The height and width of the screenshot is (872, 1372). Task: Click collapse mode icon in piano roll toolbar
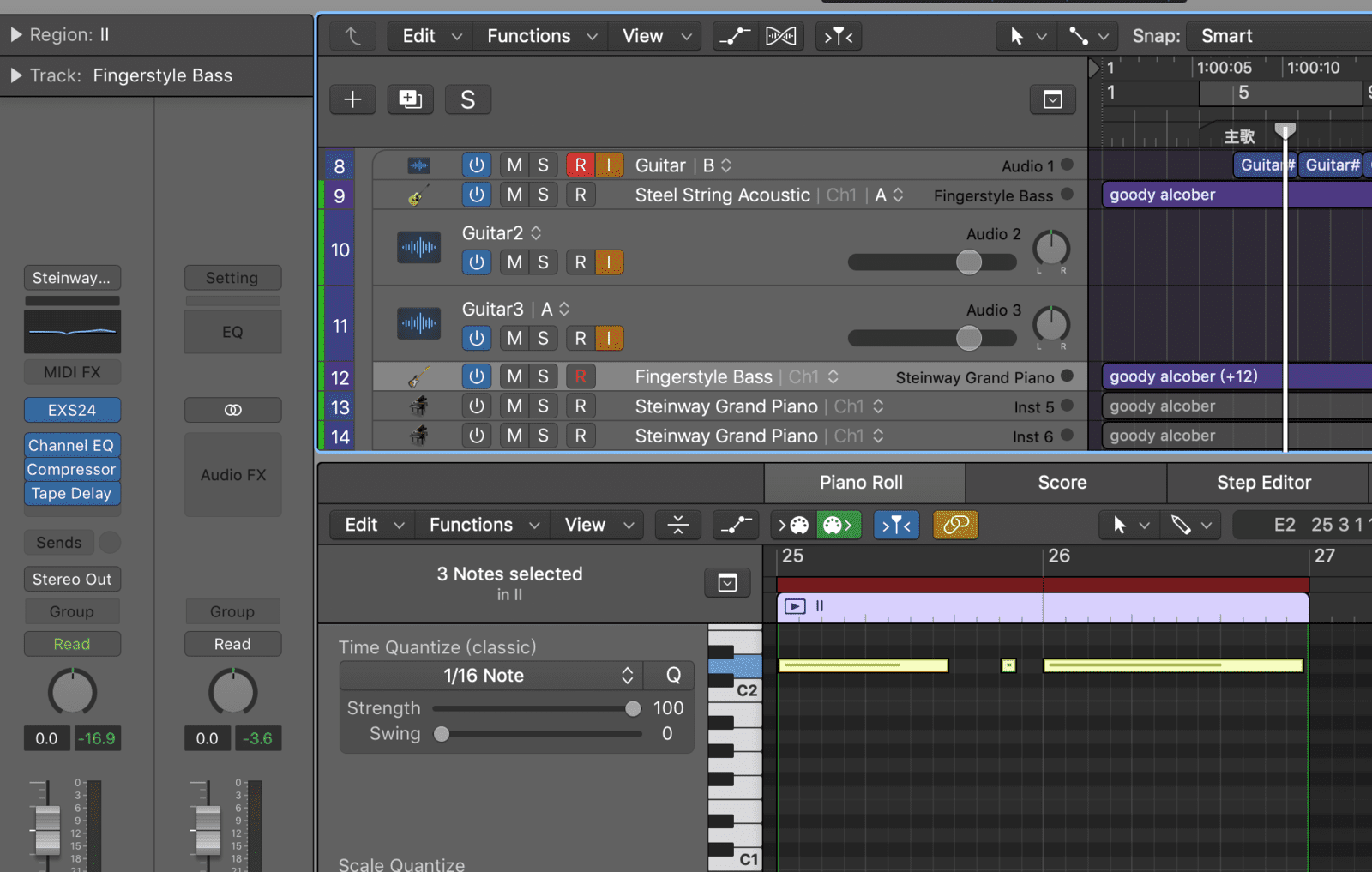[677, 525]
